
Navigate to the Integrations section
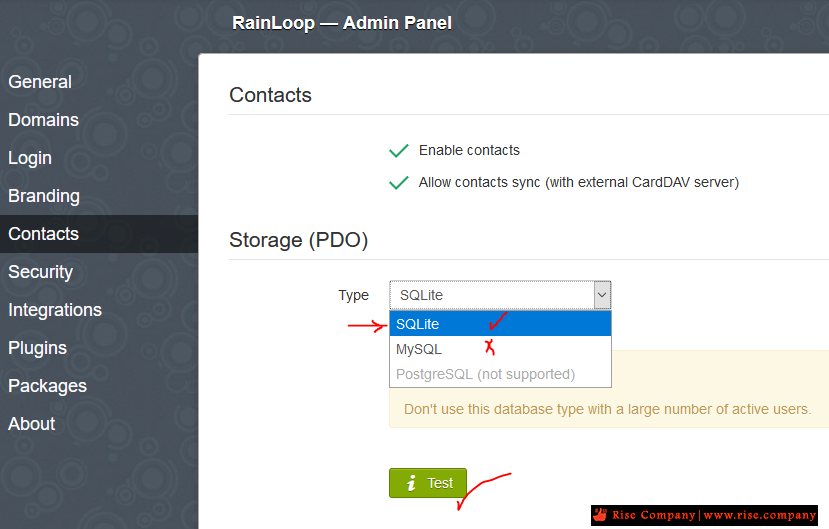[55, 310]
